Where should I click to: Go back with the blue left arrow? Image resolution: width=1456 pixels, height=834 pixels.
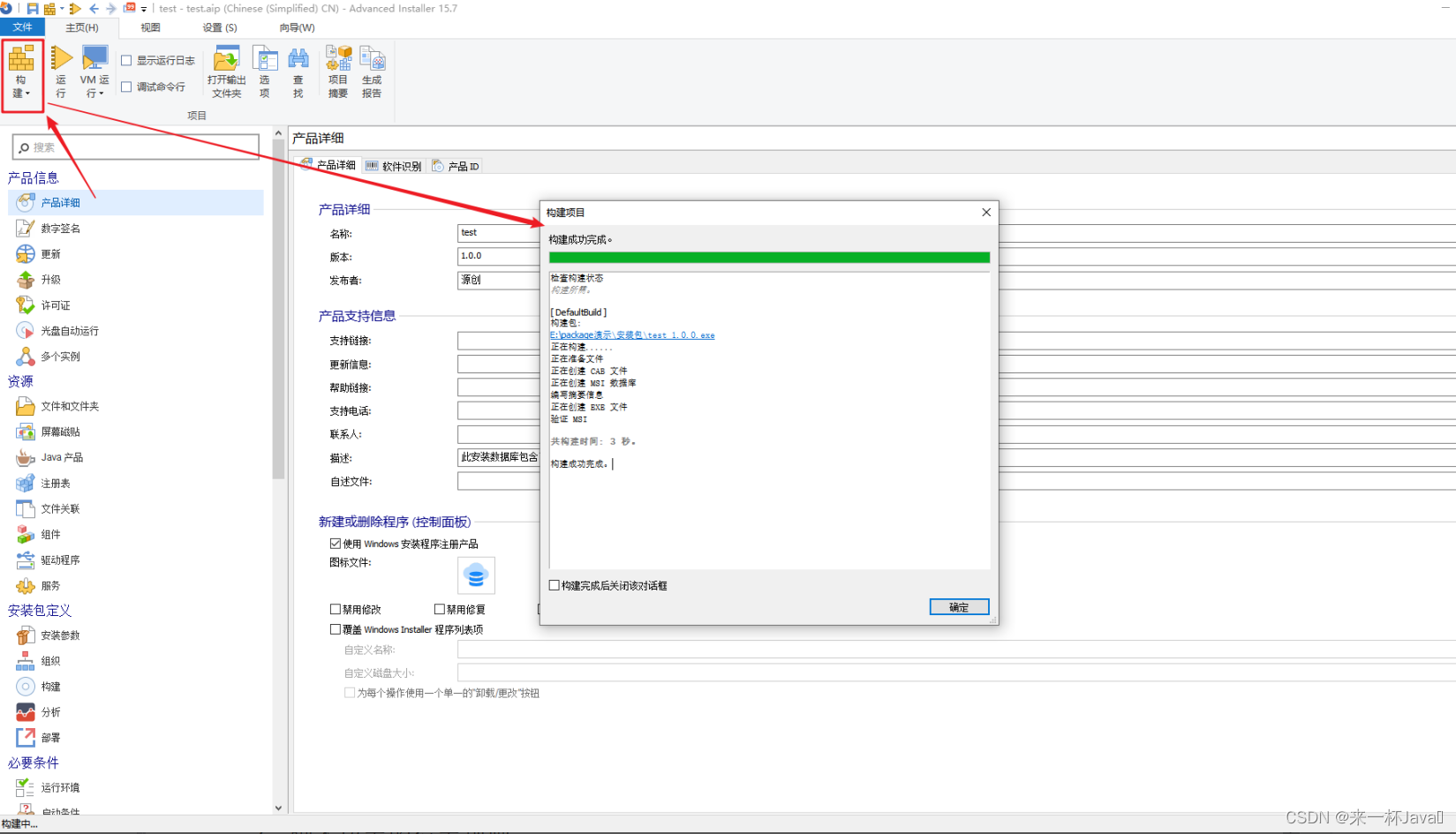tap(94, 9)
